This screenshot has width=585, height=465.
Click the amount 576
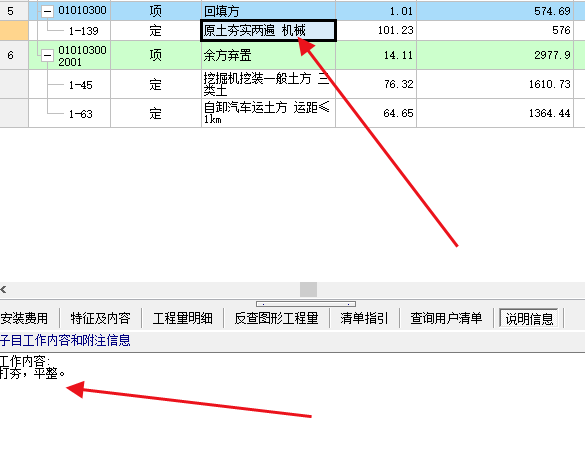point(561,30)
